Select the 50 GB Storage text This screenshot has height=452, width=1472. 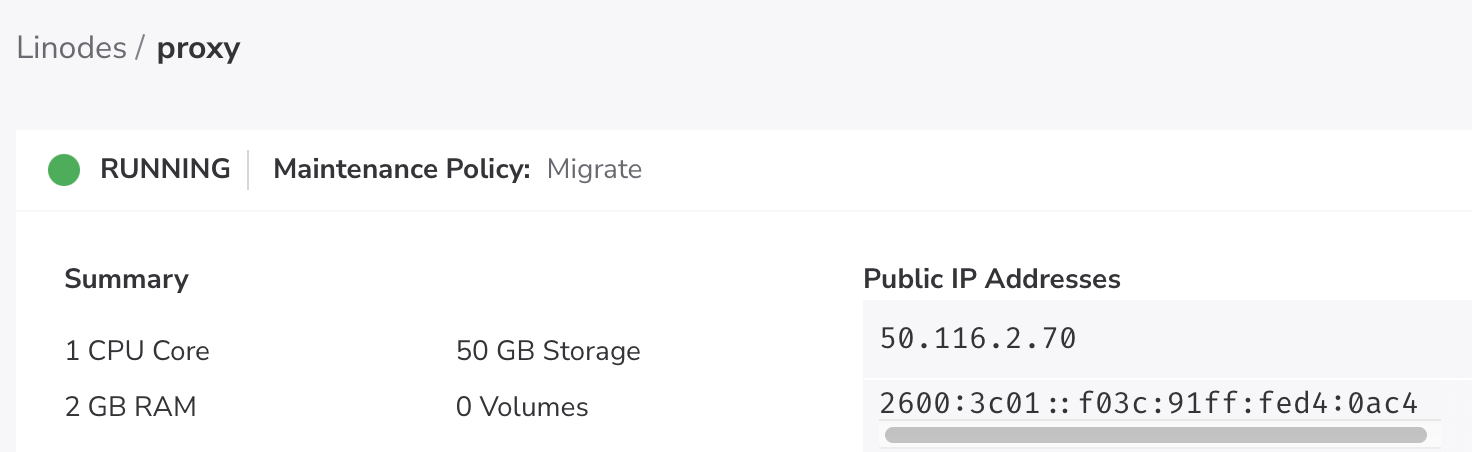548,351
